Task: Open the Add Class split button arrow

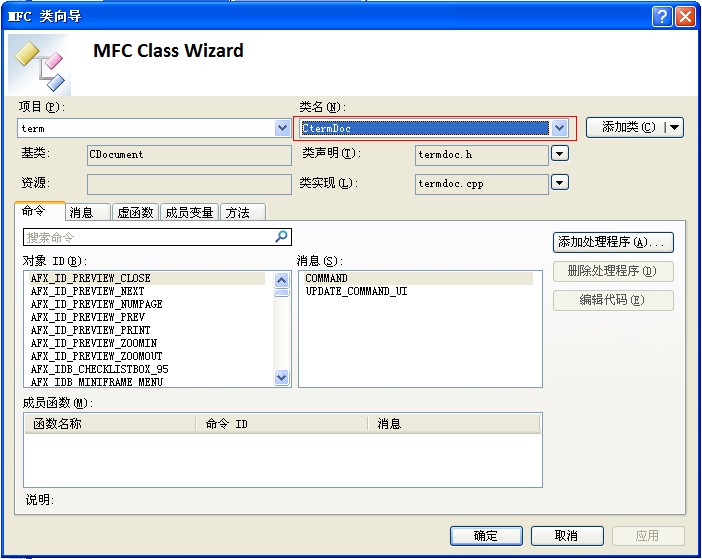Action: pos(675,128)
